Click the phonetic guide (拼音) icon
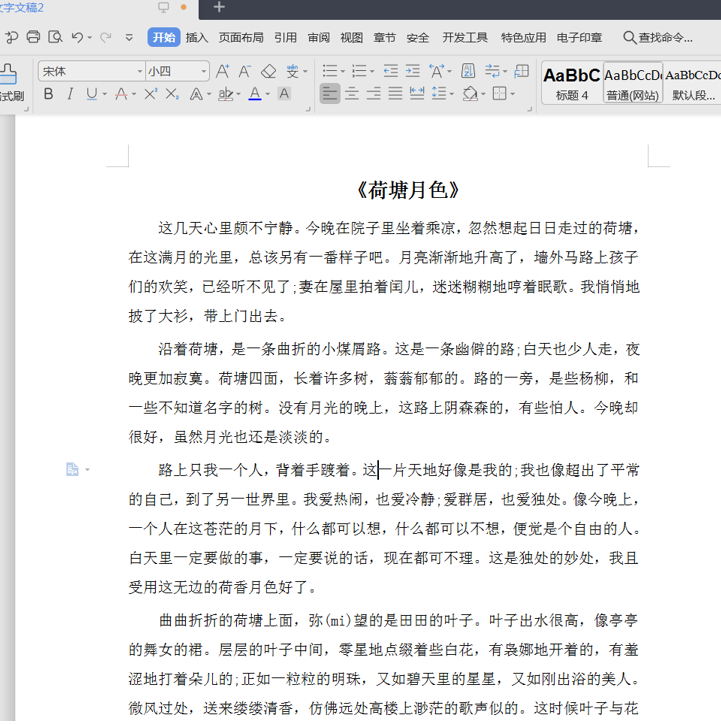The image size is (721, 724). tap(293, 72)
